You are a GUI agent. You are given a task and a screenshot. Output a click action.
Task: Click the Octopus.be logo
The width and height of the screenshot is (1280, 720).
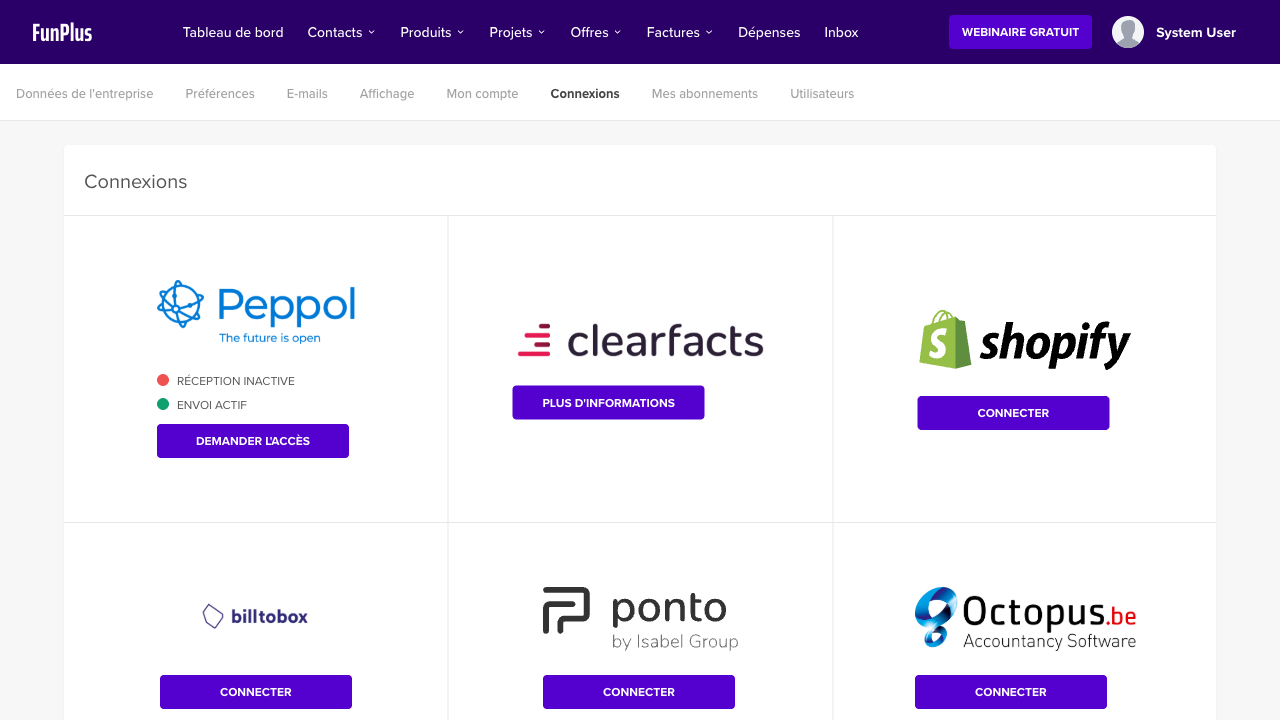tap(1025, 618)
